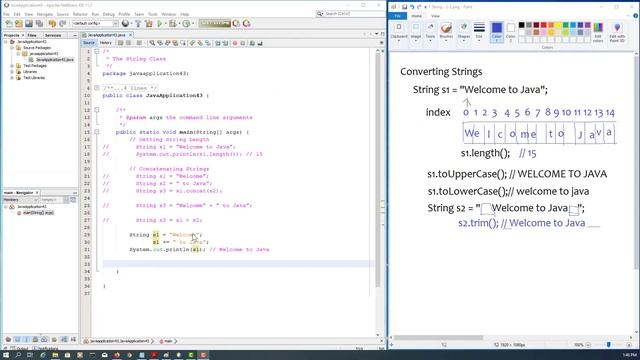Click the New File icon in NetBeans toolbar
The height and width of the screenshot is (360, 640).
point(9,24)
